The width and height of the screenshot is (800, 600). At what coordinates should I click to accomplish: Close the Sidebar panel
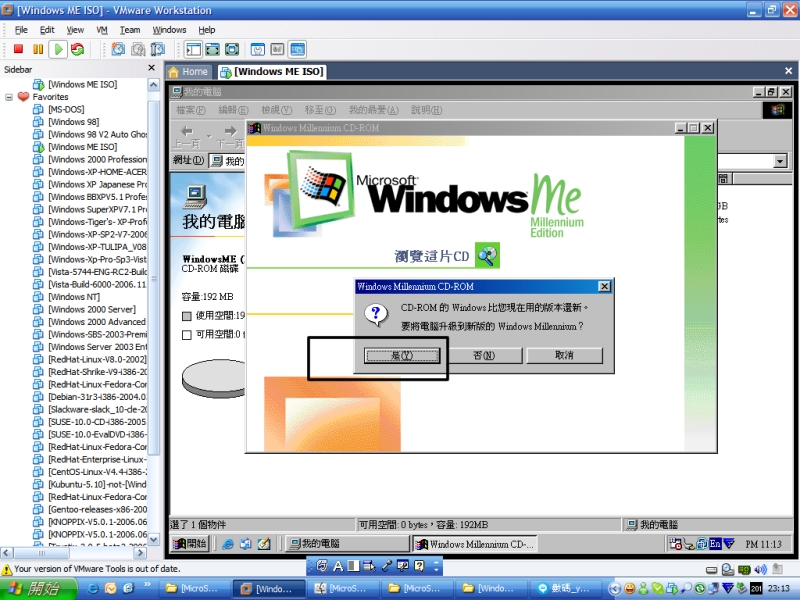coord(152,68)
